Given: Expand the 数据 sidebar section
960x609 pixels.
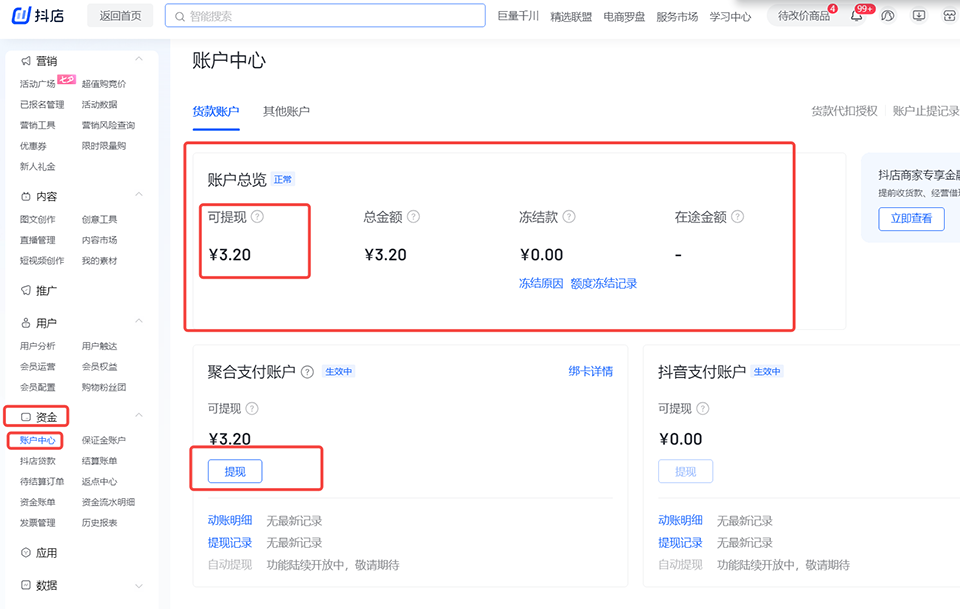Looking at the screenshot, I should click(139, 585).
